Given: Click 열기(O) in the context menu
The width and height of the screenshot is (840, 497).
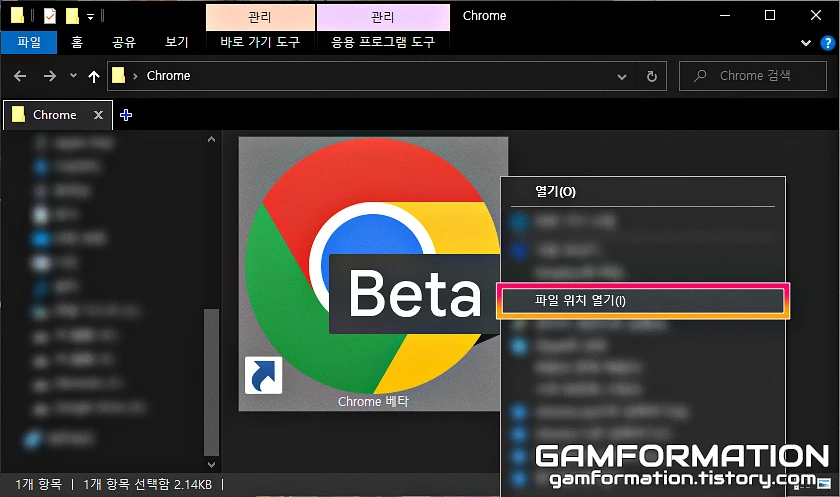Looking at the screenshot, I should [556, 192].
